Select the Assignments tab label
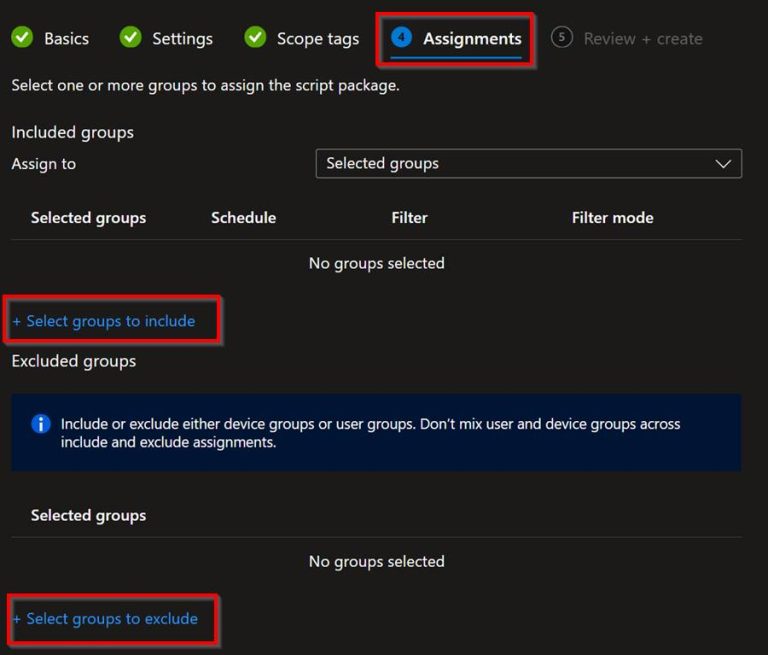The width and height of the screenshot is (768, 655). tap(472, 39)
